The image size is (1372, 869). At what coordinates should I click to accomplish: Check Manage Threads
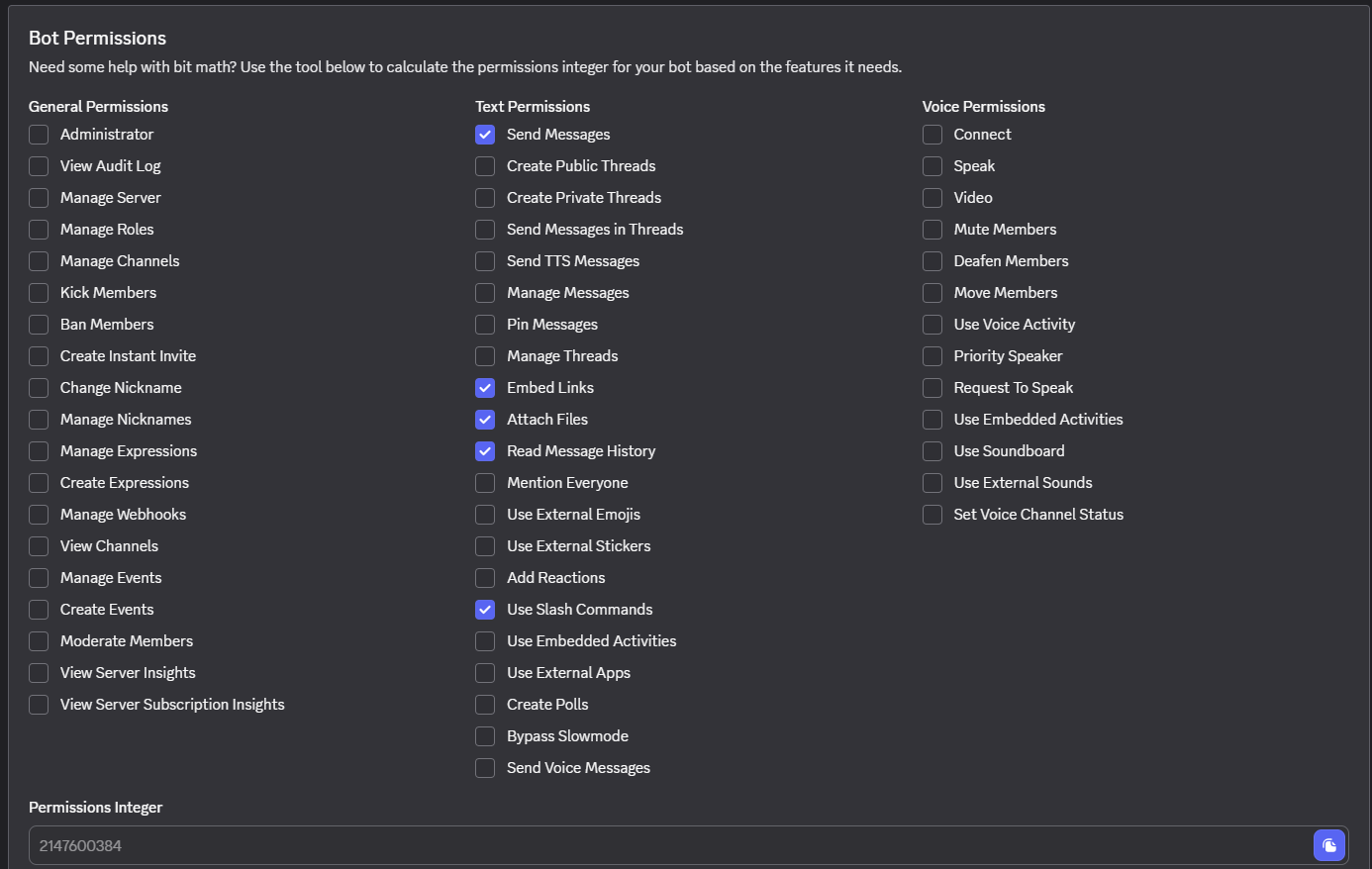coord(485,356)
